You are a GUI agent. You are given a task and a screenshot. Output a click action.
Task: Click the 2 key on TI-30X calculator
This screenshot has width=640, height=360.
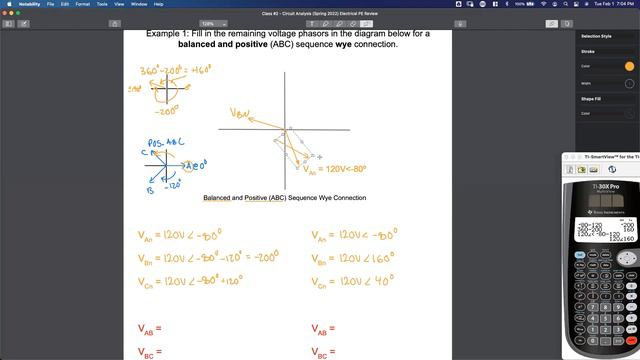[605, 330]
